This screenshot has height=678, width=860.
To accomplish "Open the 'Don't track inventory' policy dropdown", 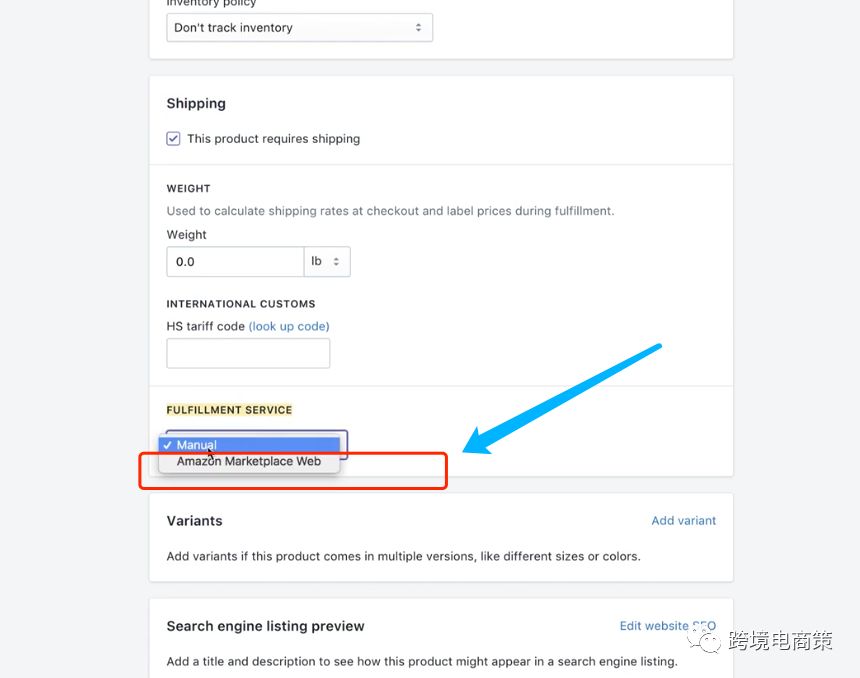I will tap(299, 28).
